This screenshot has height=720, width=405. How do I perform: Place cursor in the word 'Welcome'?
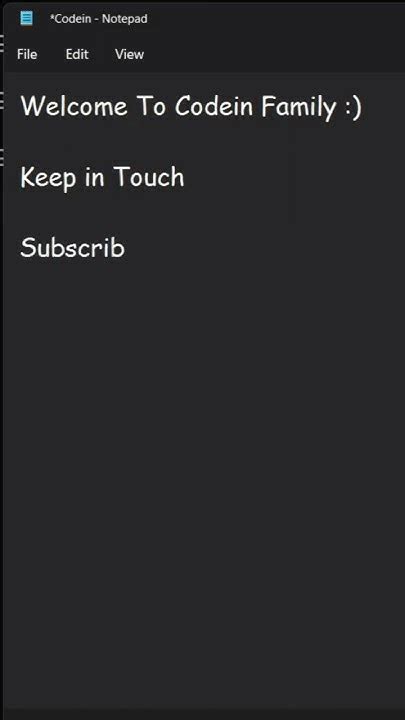click(74, 107)
